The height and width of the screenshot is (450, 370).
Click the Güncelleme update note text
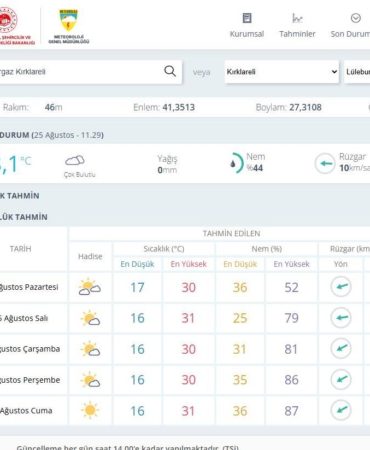[127, 447]
